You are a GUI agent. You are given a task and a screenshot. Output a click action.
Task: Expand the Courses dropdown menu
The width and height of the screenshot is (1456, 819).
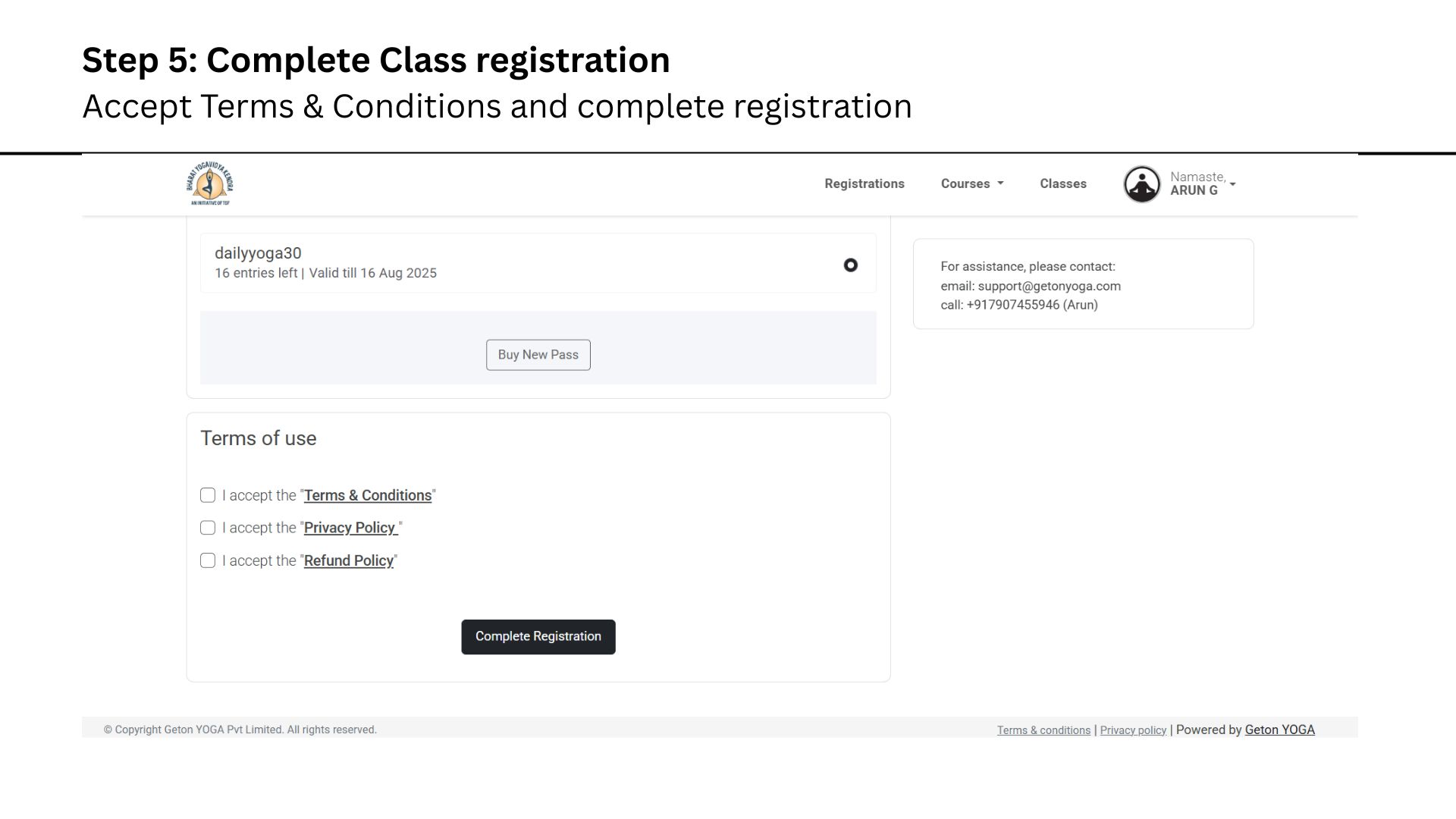[971, 184]
